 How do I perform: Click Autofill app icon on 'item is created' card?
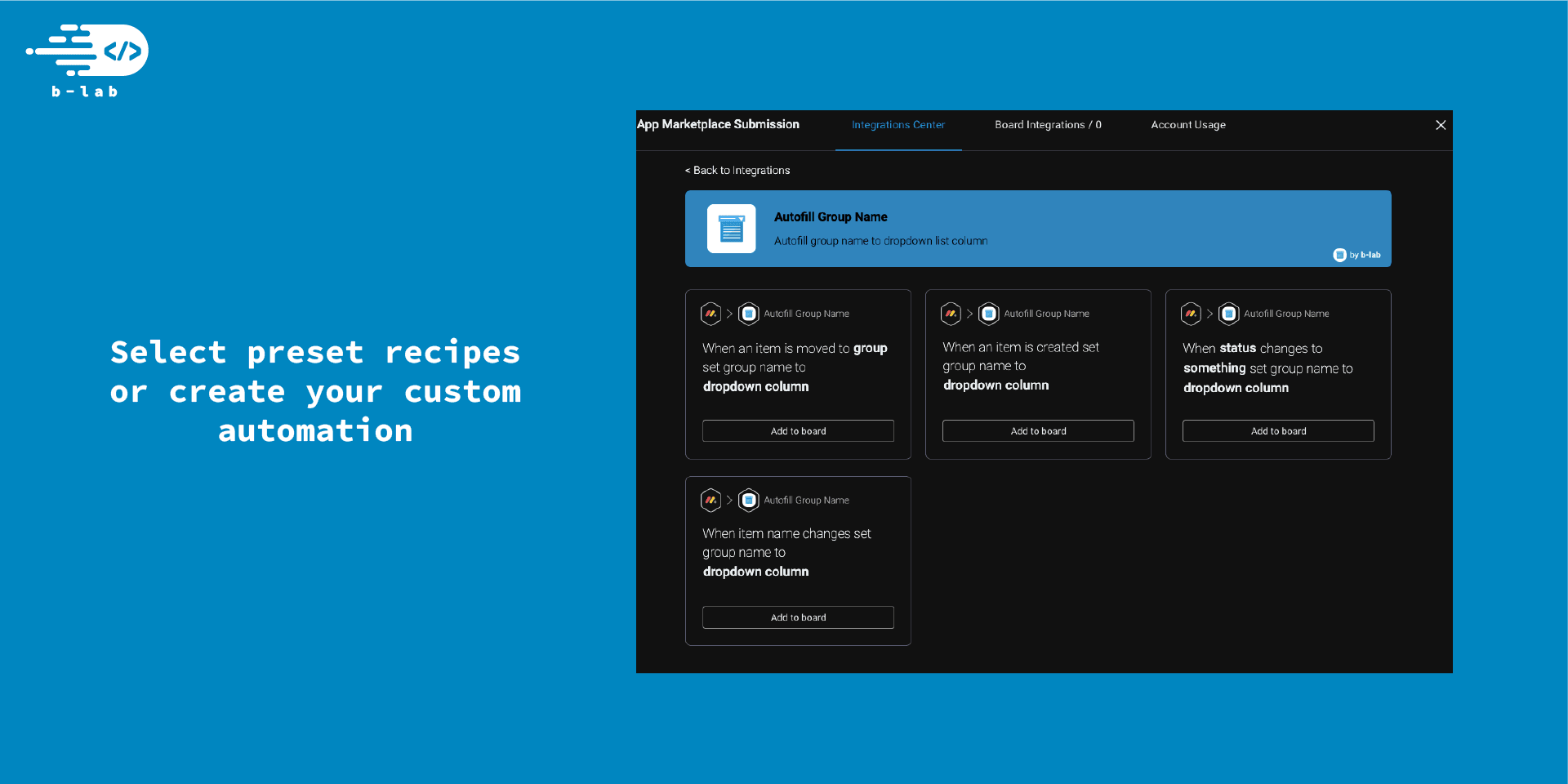989,314
